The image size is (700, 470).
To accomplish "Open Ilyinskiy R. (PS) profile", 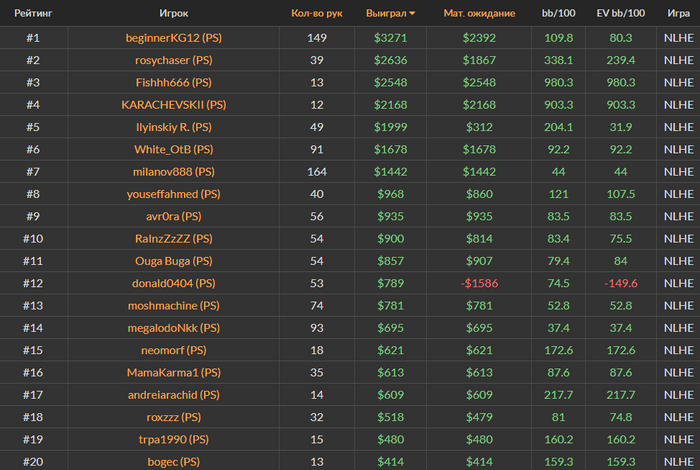I will (x=173, y=127).
